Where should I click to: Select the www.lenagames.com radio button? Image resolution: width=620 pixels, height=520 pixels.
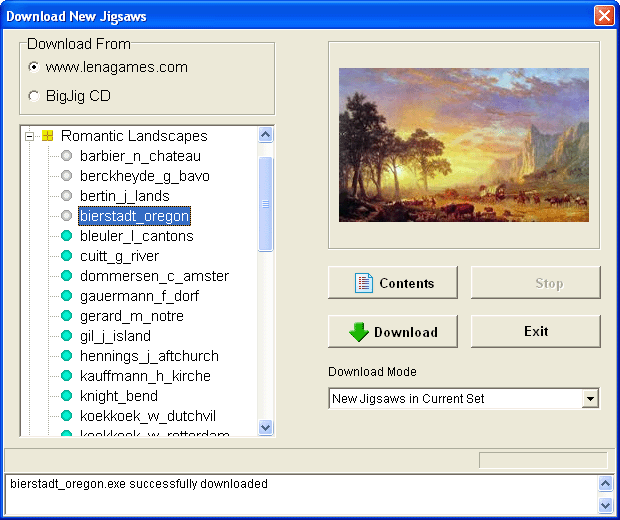(x=34, y=67)
